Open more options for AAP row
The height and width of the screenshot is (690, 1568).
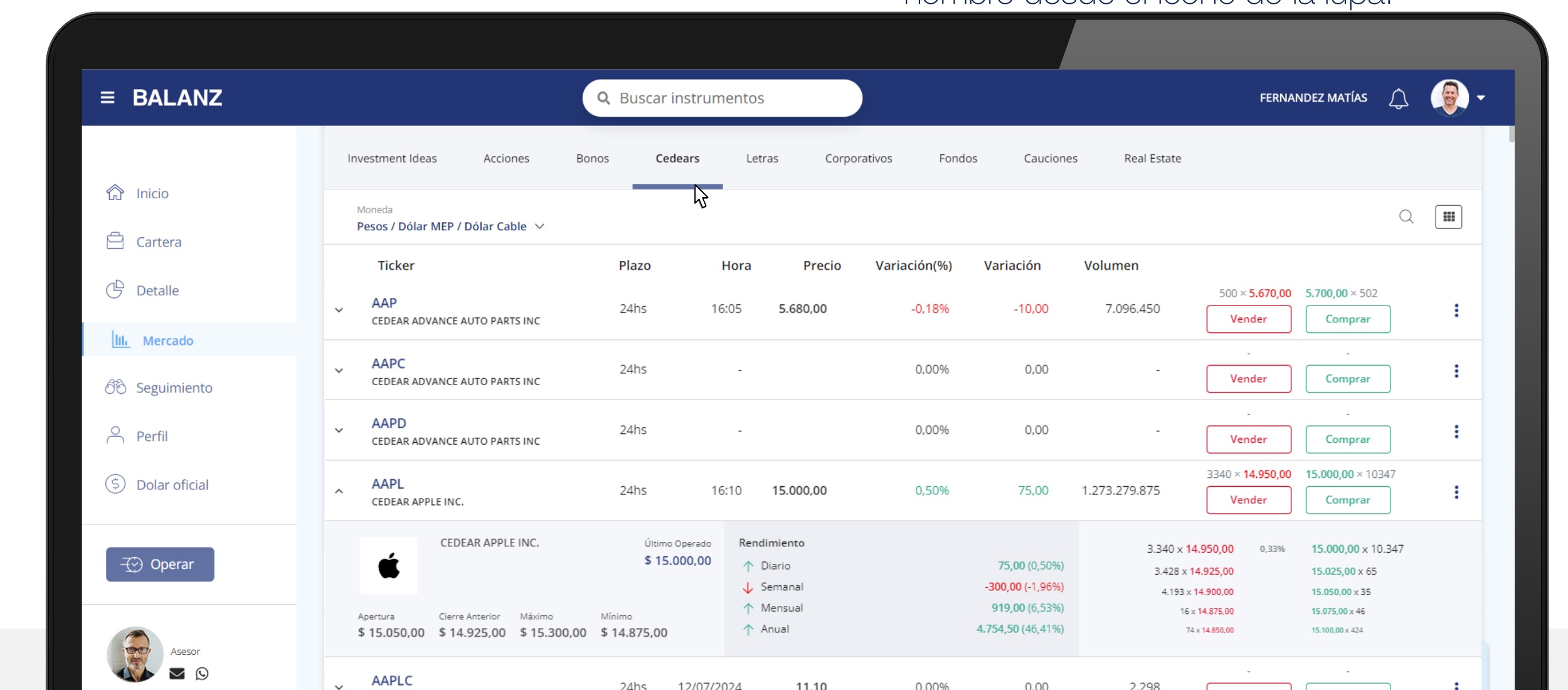point(1456,310)
